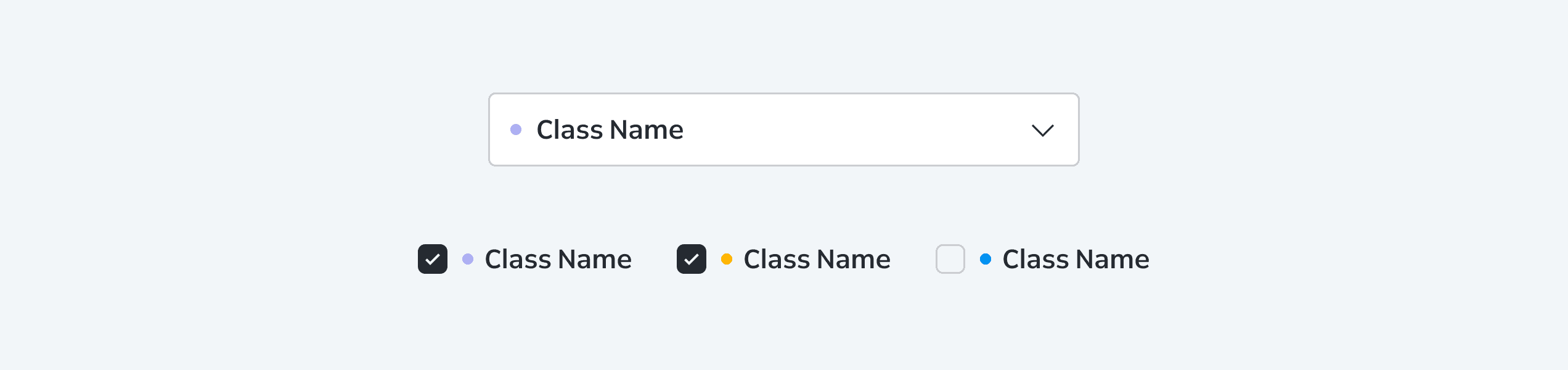Enable the empty checkbox next to the blue dot
This screenshot has height=370, width=1568.
950,259
